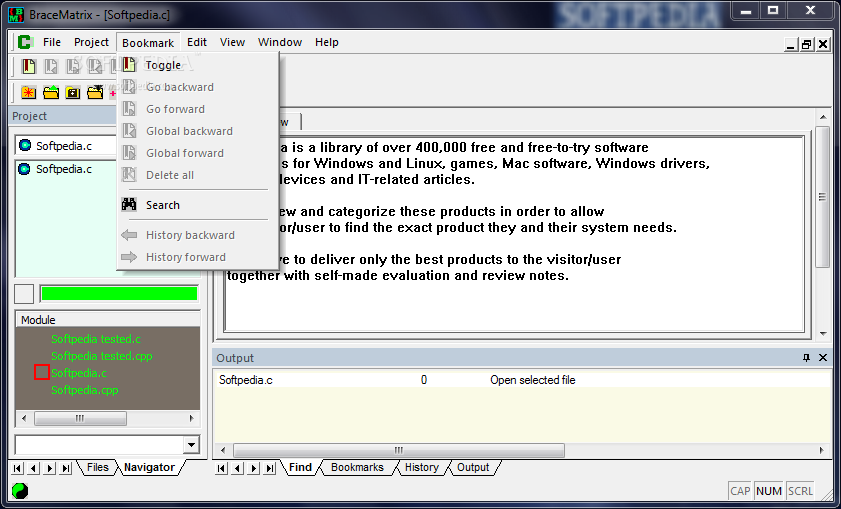
Task: Choose Go forward in Bookmark menu
Action: pos(197,109)
